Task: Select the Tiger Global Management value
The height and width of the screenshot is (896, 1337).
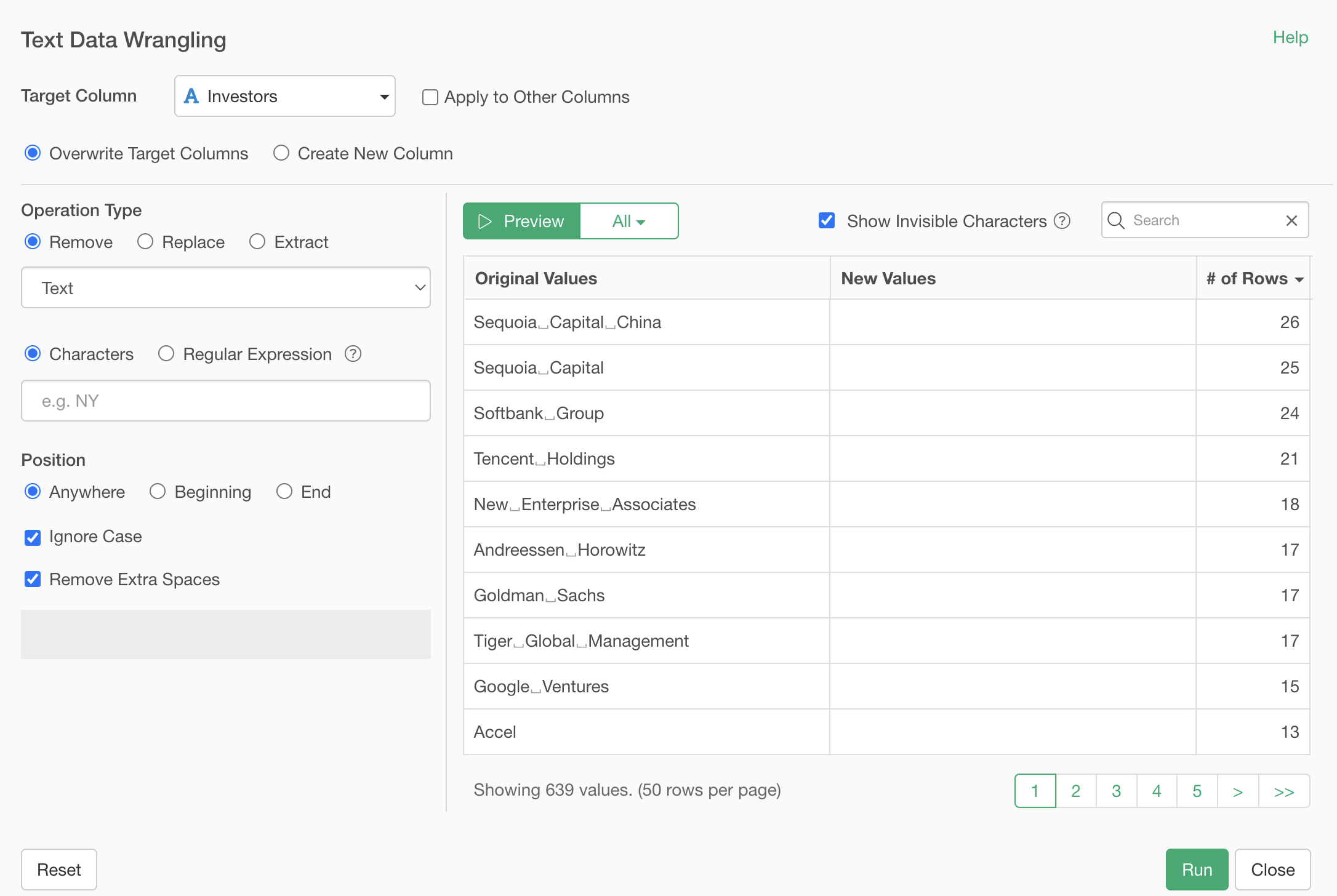Action: click(581, 641)
